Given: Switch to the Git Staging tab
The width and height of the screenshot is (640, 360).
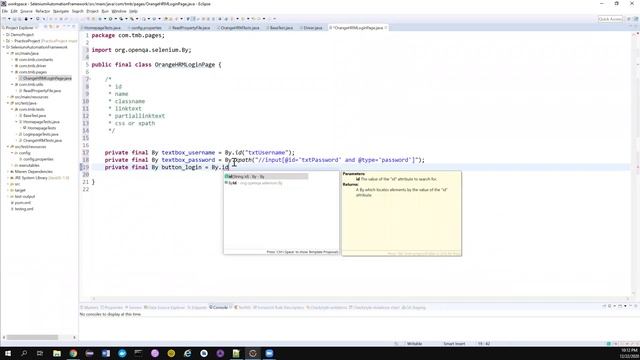Looking at the screenshot, I should click(x=414, y=307).
